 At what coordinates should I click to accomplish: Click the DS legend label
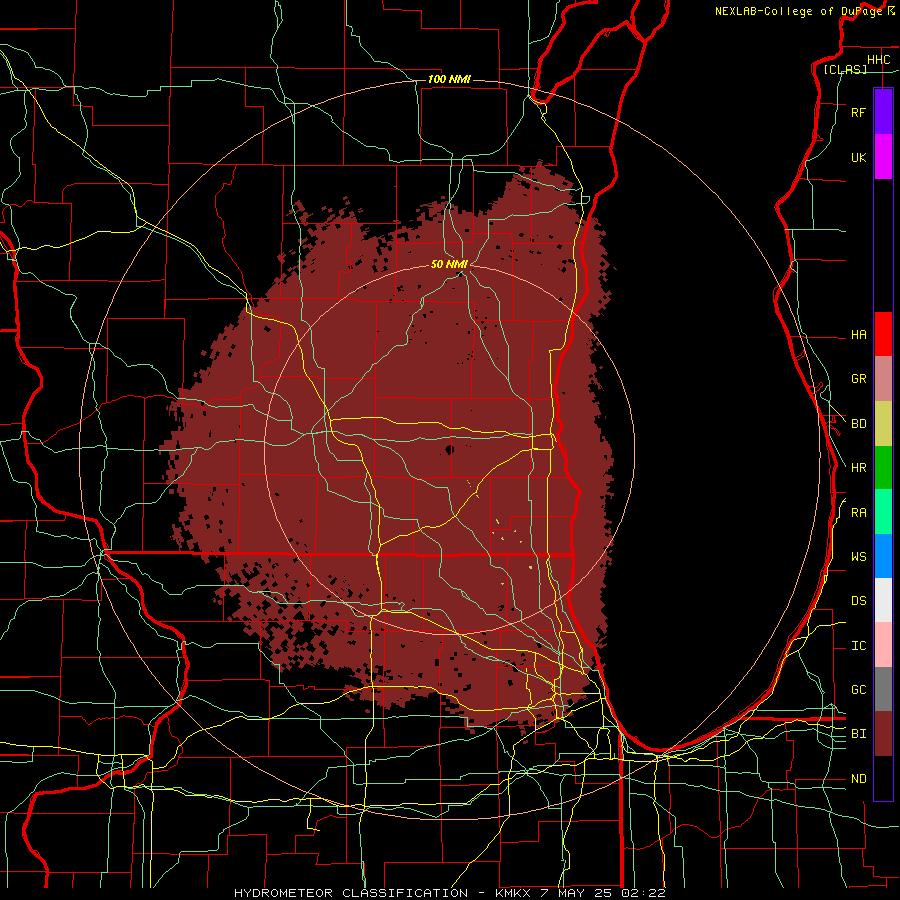[x=858, y=601]
